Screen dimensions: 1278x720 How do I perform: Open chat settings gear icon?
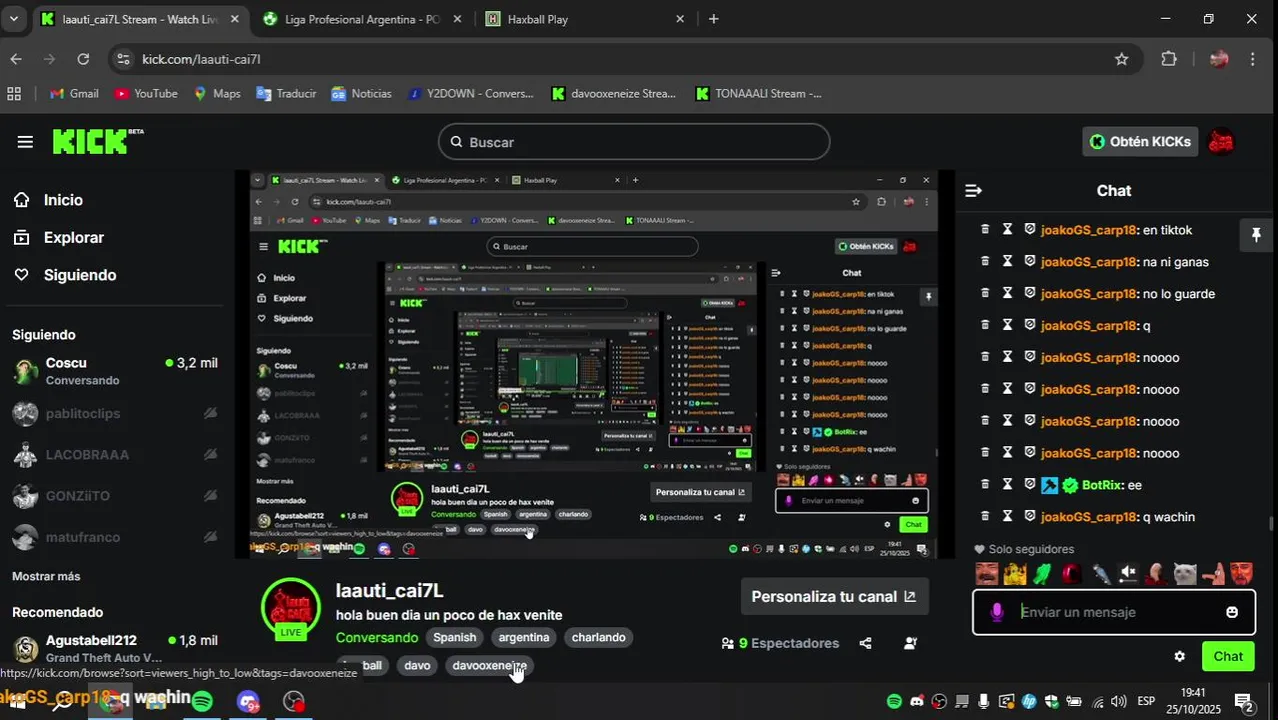pos(1179,657)
